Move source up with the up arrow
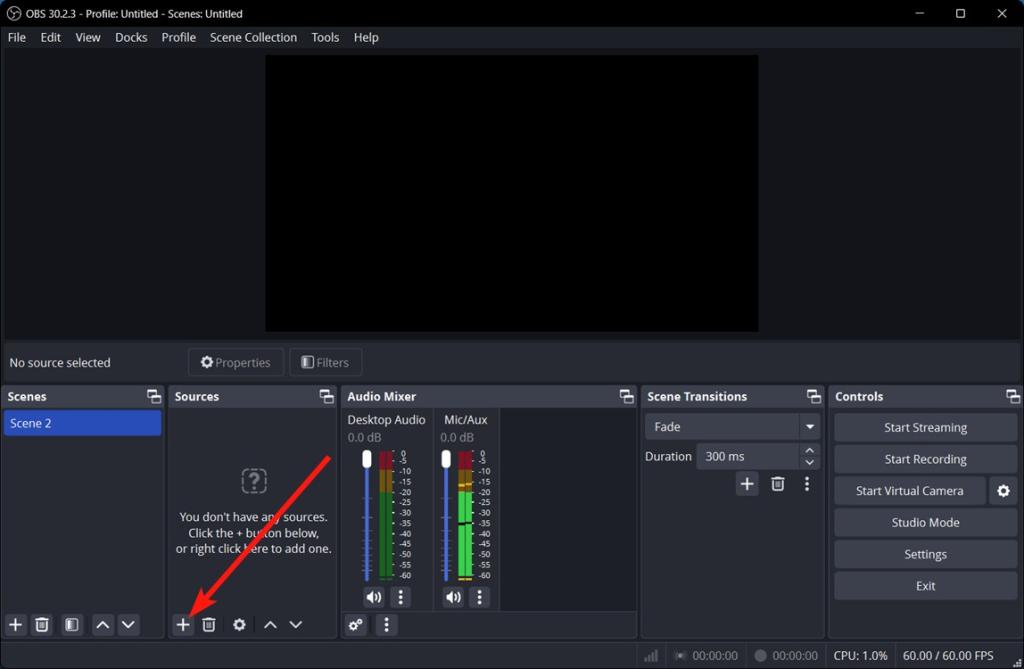This screenshot has height=669, width=1024. coord(269,624)
